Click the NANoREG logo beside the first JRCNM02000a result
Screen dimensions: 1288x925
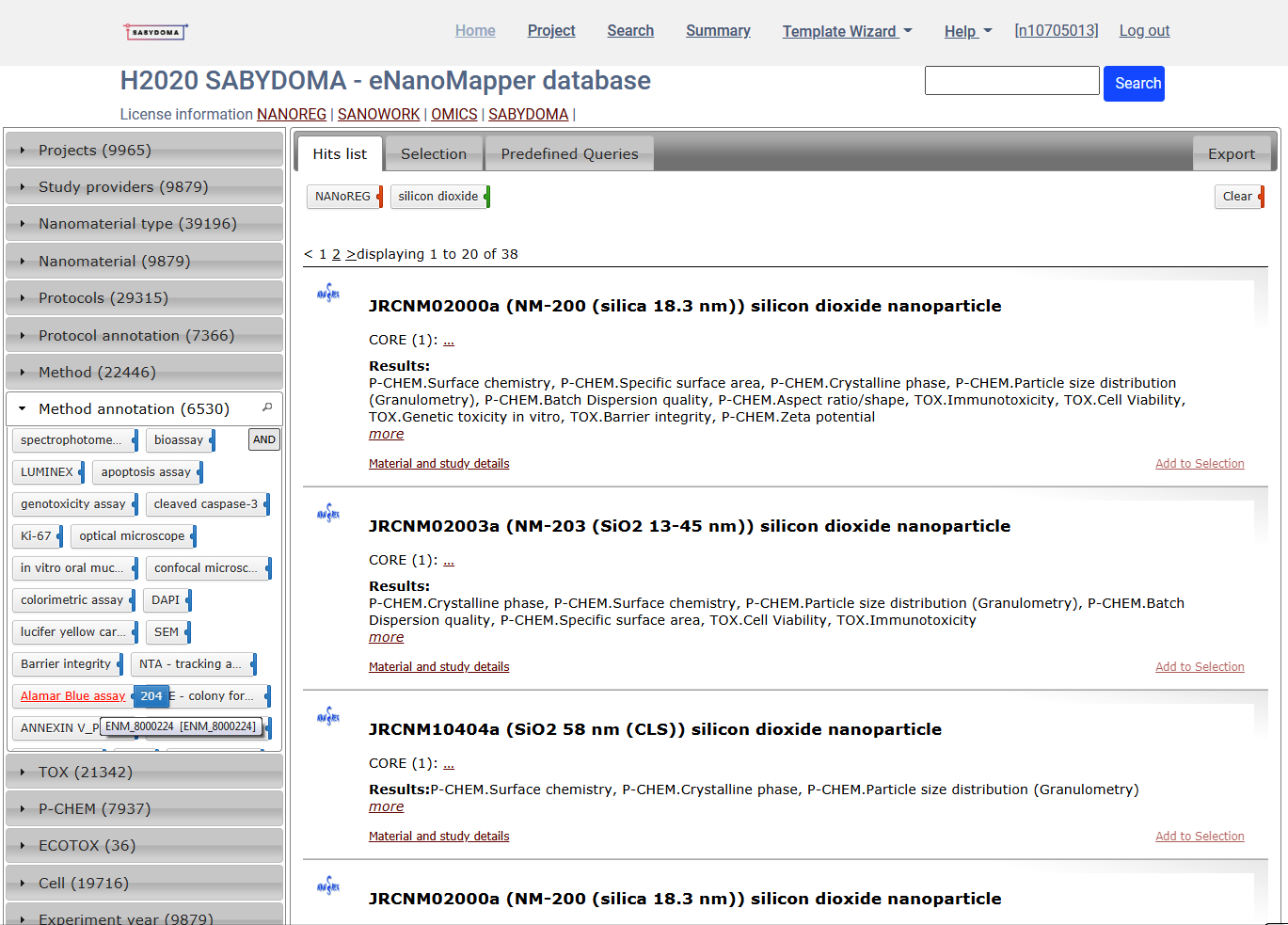click(x=328, y=294)
